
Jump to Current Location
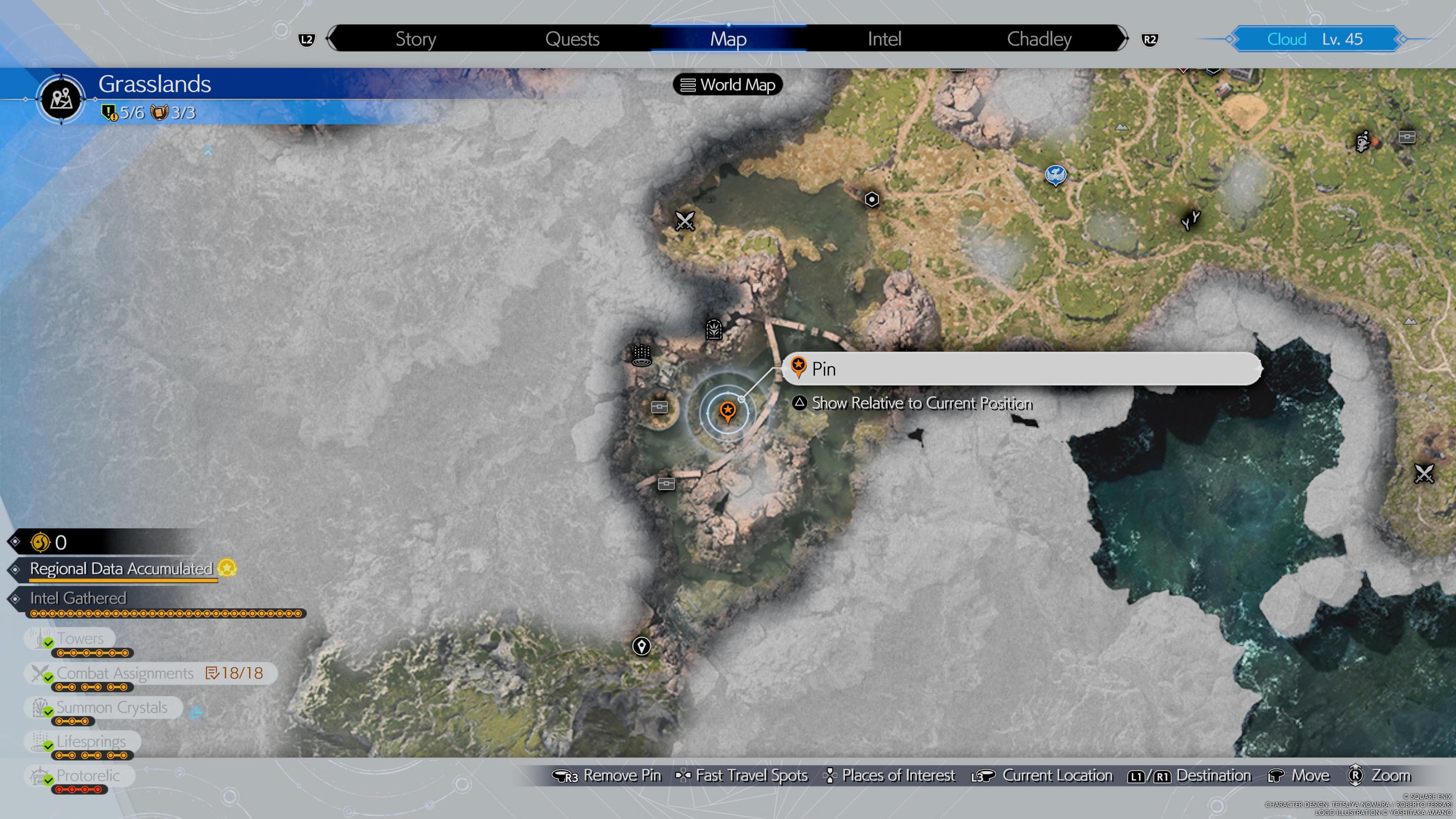1042,775
